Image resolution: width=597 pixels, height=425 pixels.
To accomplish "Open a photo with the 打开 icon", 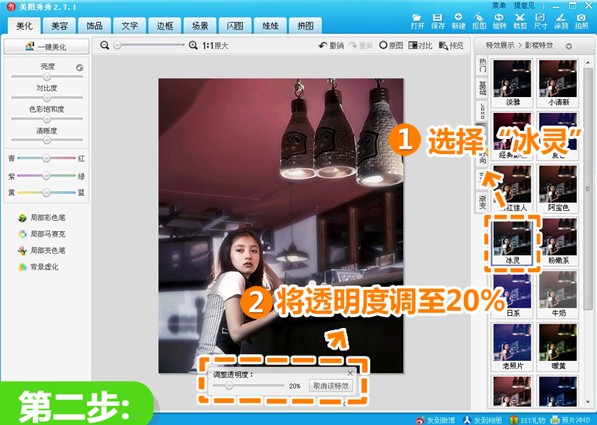I will 417,22.
